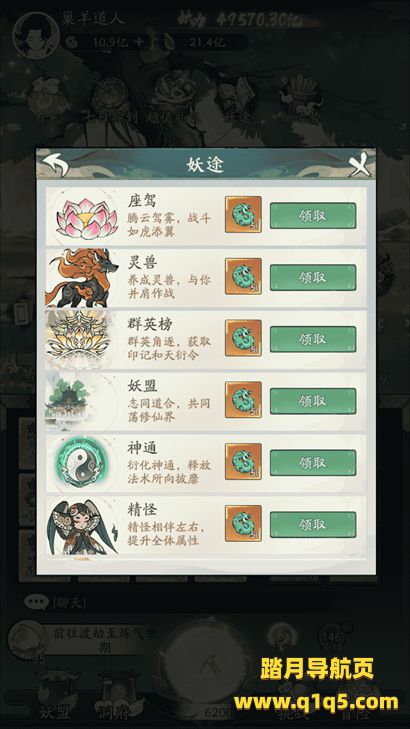Tap jade dragon reward in 神通 row
410x729 pixels.
click(243, 461)
